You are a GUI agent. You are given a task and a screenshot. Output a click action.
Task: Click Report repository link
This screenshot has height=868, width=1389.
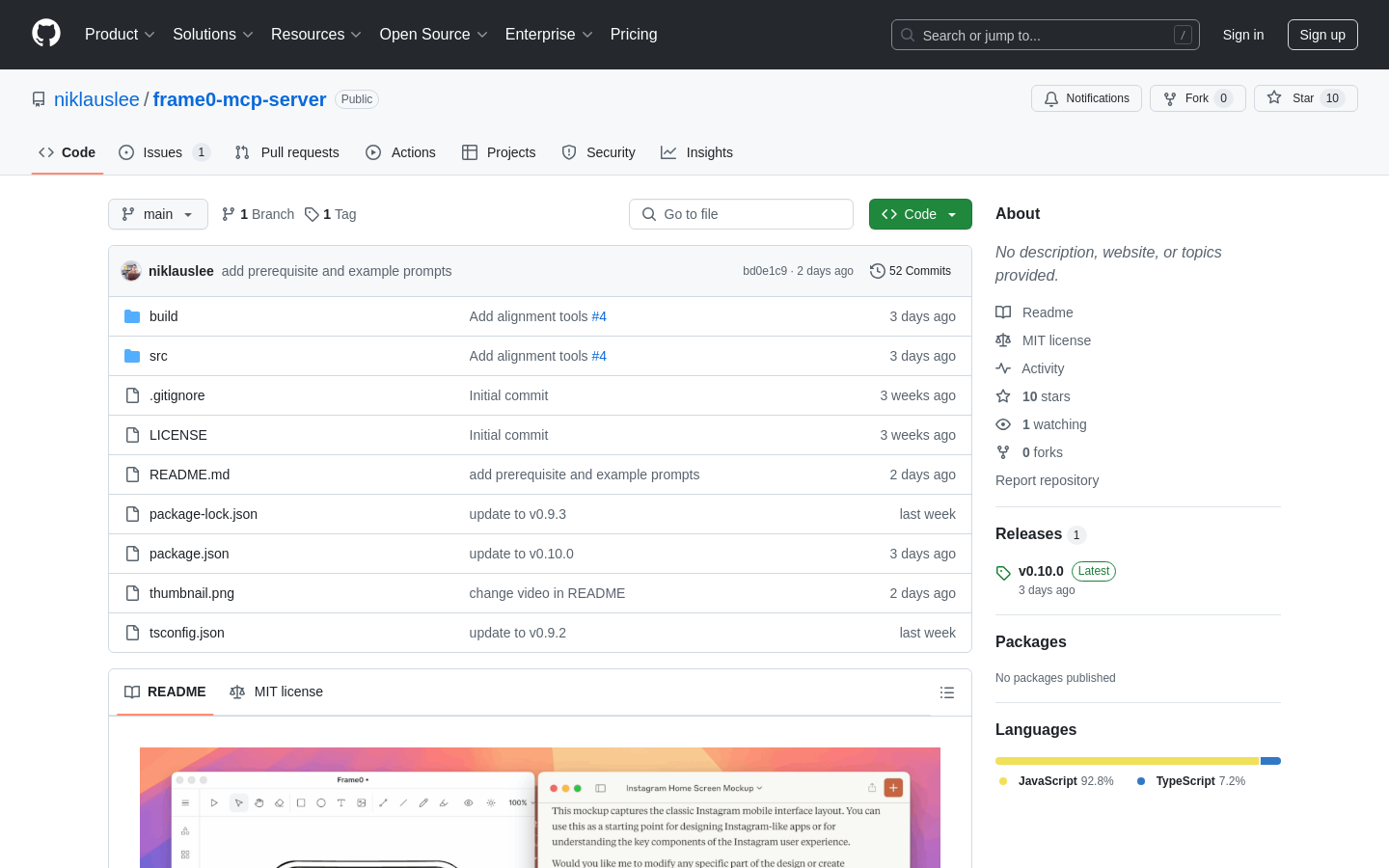click(x=1047, y=480)
